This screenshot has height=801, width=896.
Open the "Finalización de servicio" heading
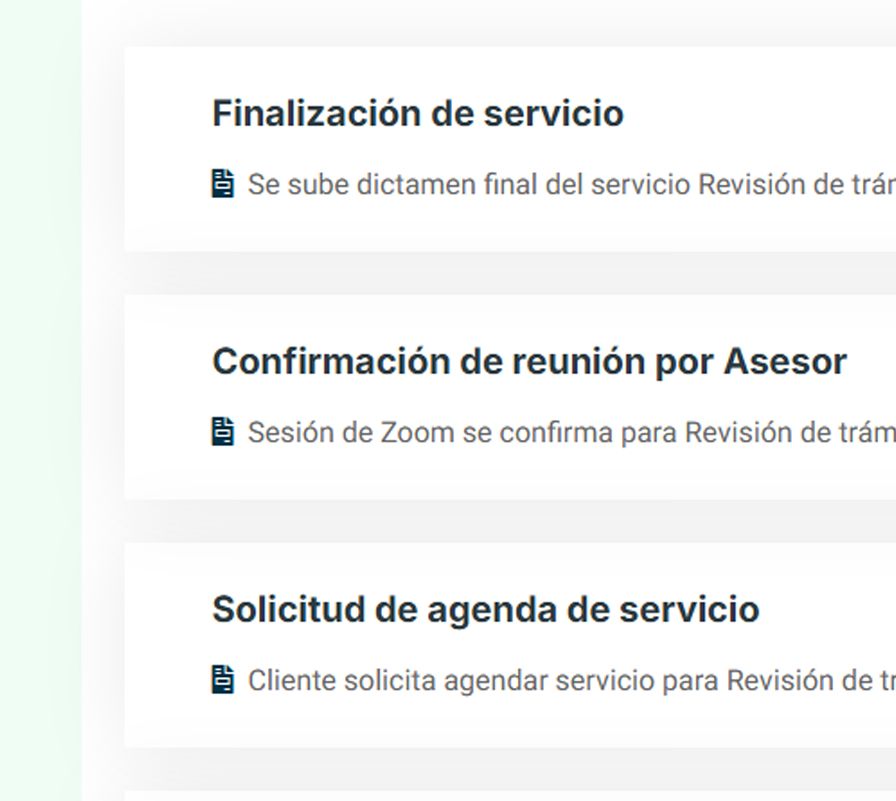[x=417, y=113]
